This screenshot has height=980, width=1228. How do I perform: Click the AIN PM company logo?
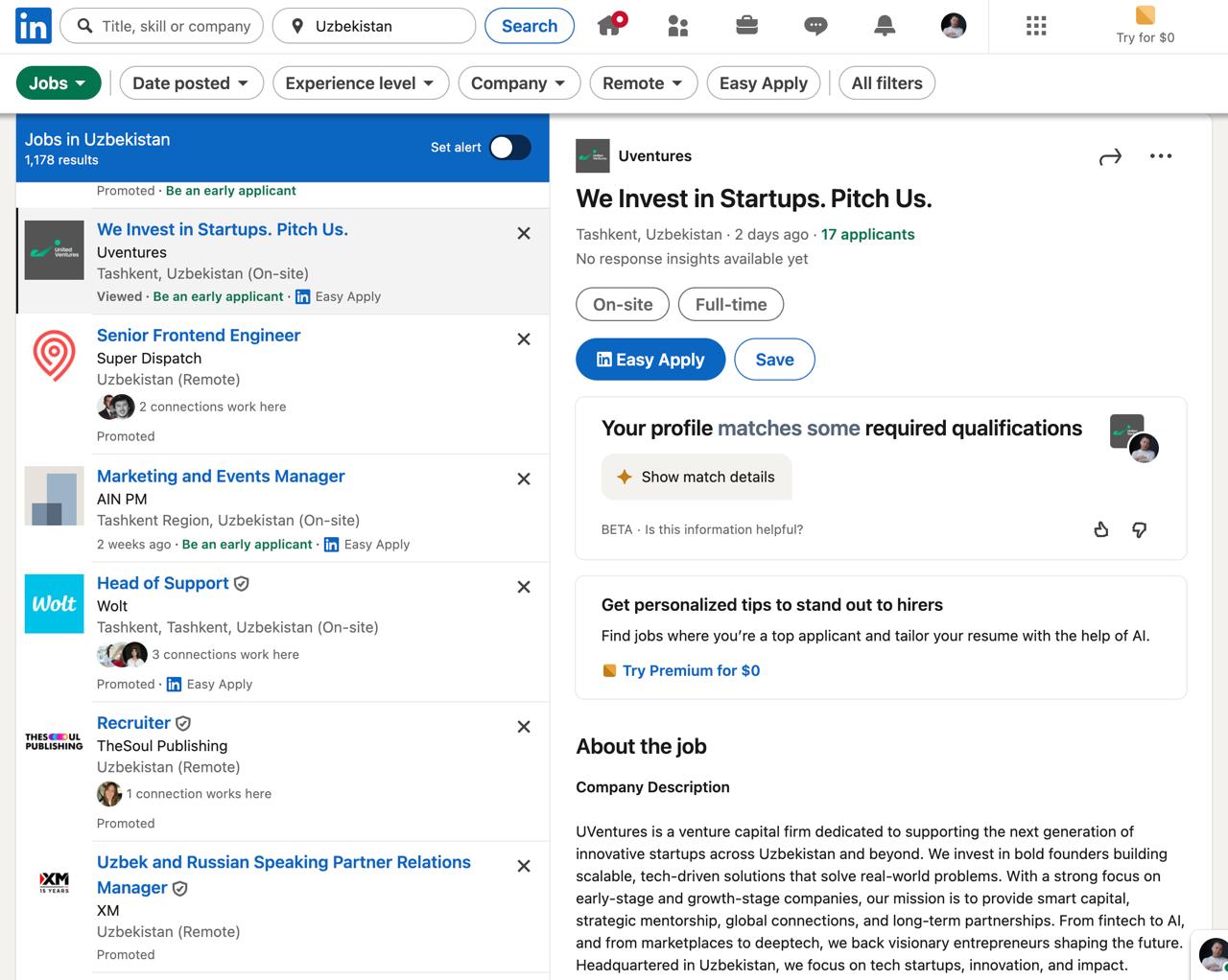point(55,496)
